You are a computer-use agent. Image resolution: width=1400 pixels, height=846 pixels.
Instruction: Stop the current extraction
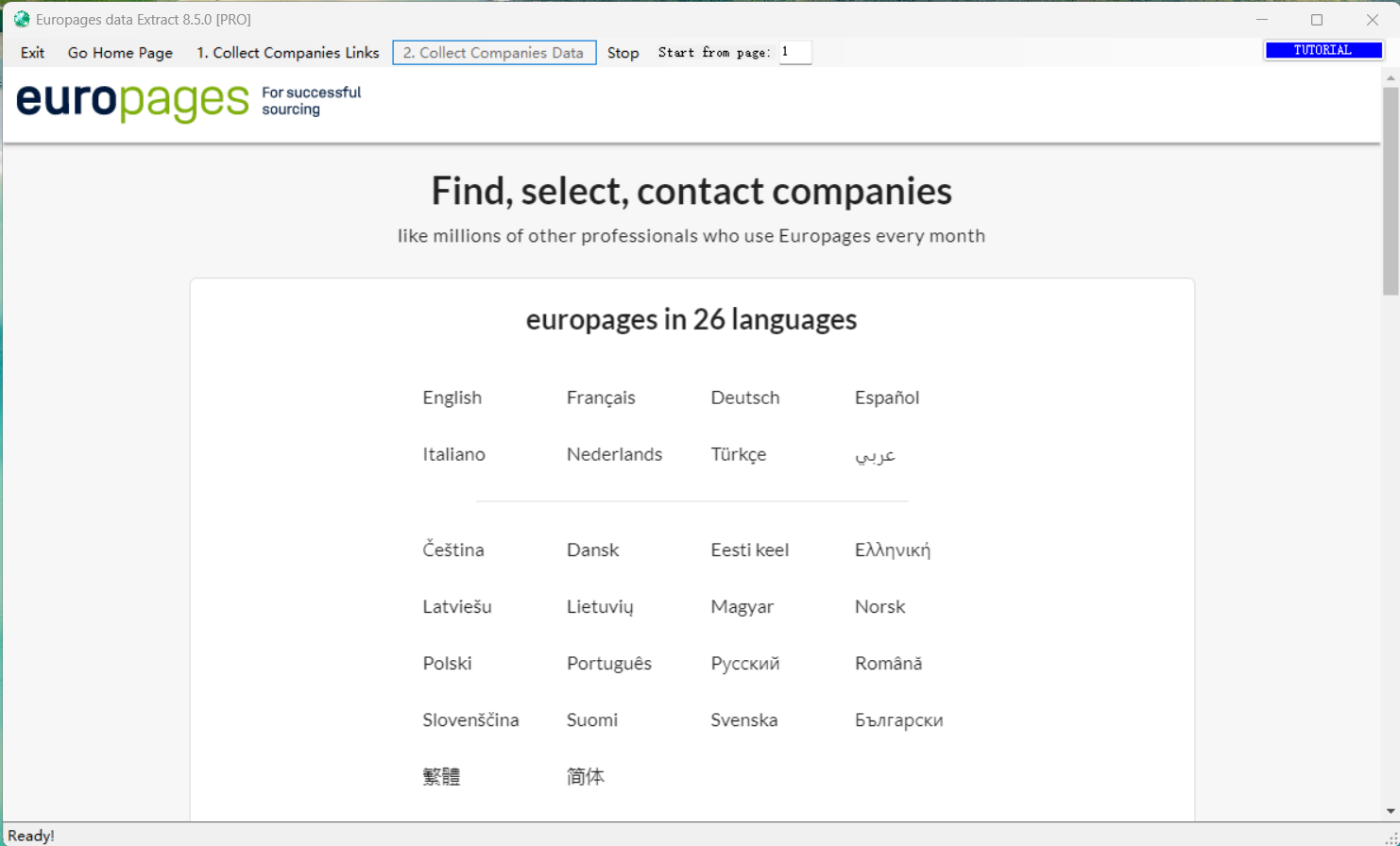(x=623, y=53)
